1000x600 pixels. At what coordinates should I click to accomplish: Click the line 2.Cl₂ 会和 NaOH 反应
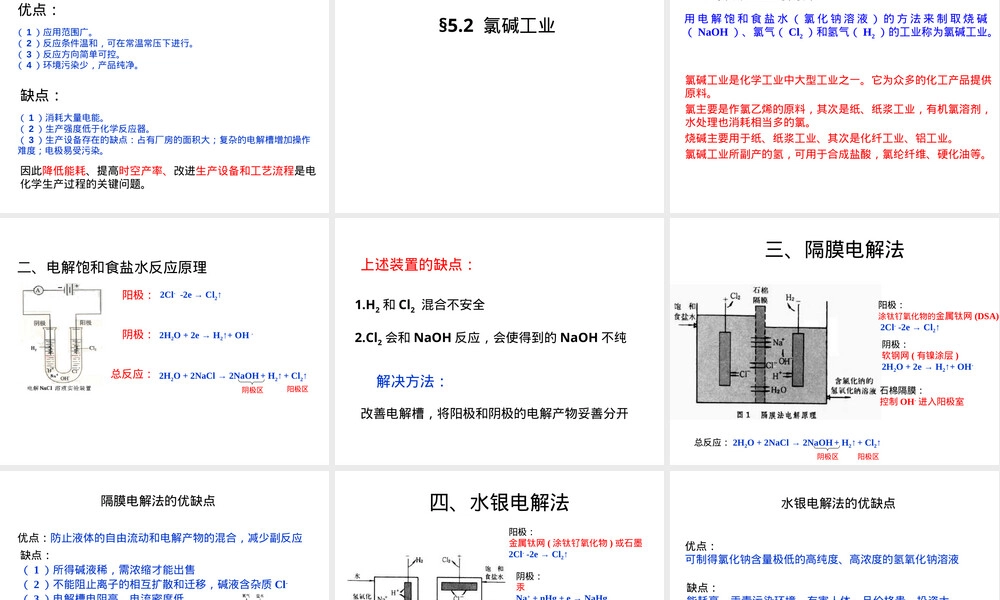pyautogui.click(x=490, y=337)
